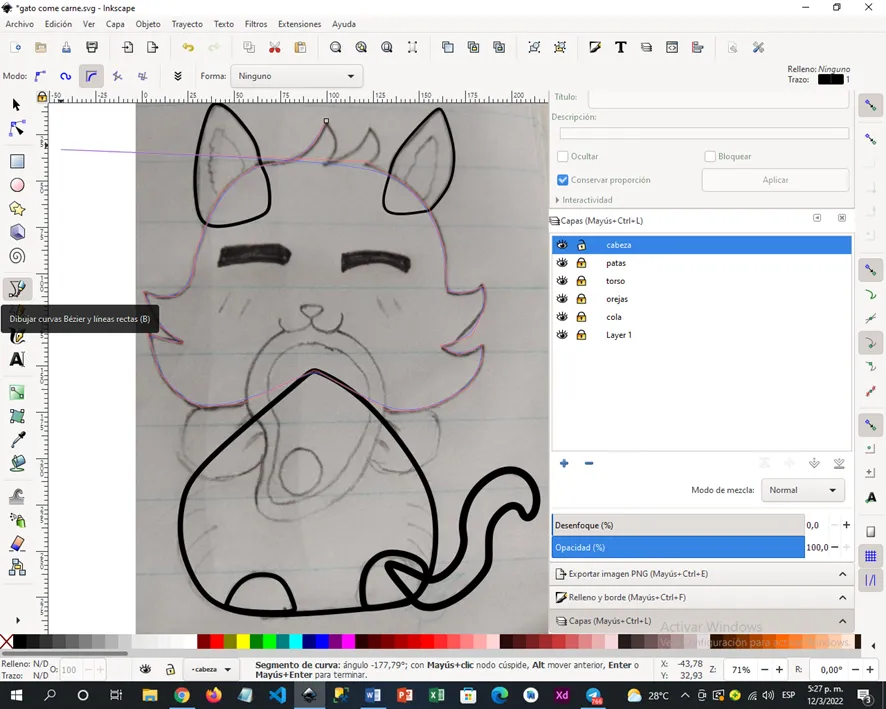The width and height of the screenshot is (886, 709).
Task: Click the Paste clipboard icon
Action: click(300, 47)
